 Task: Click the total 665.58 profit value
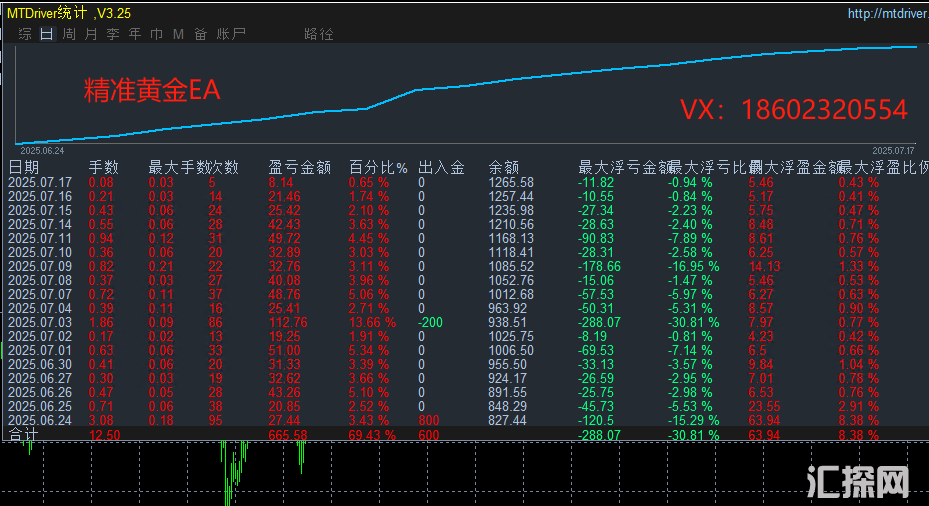(x=288, y=435)
